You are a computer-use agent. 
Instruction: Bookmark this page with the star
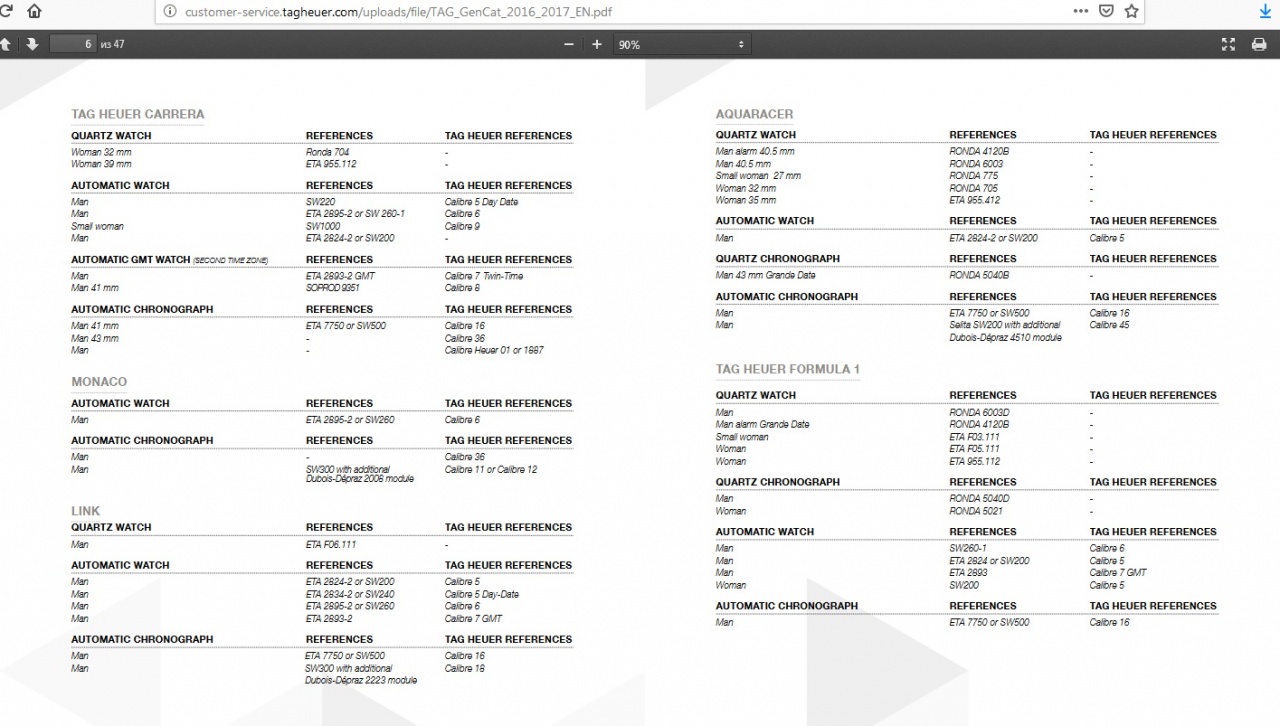[x=1131, y=12]
